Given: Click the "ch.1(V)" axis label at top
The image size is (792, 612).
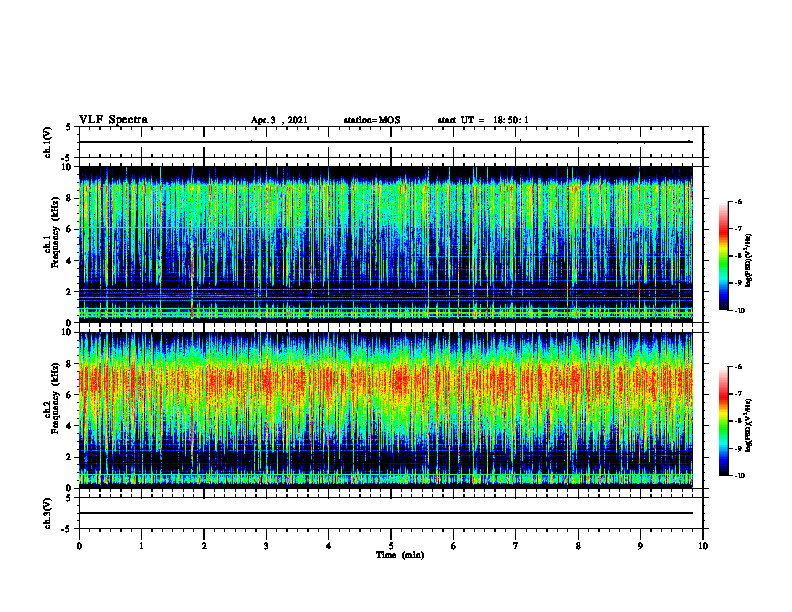Looking at the screenshot, I should [47, 142].
